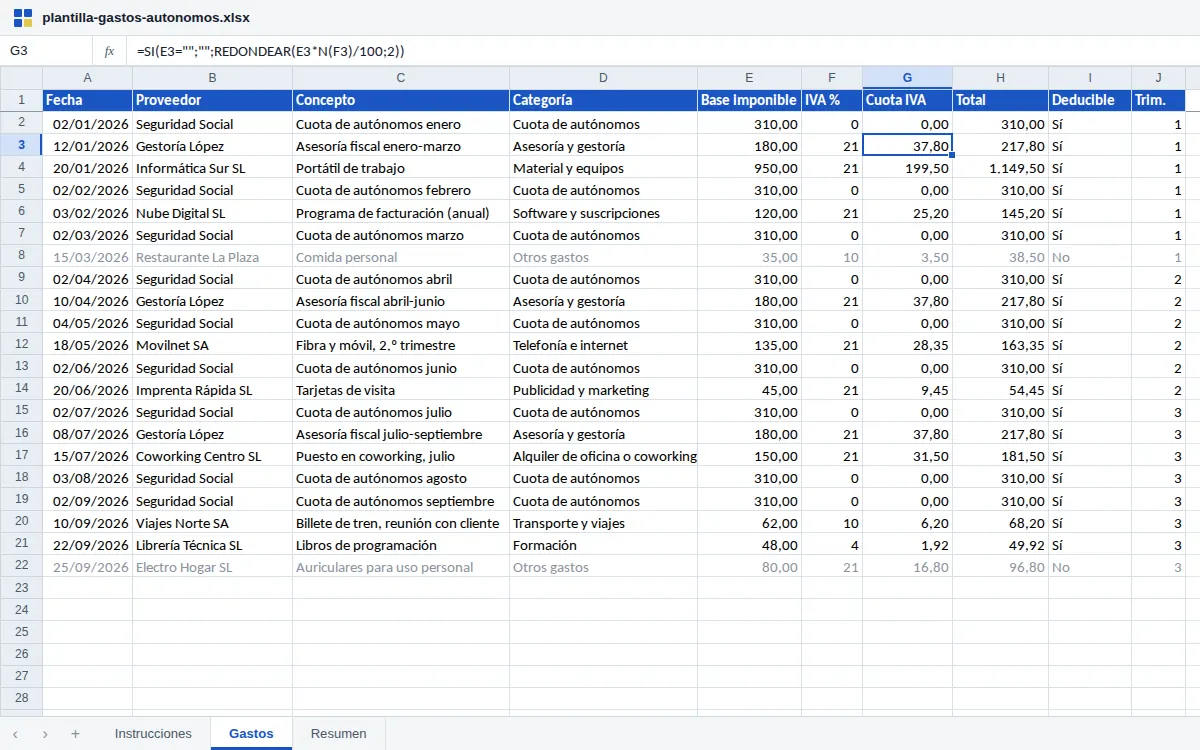This screenshot has width=1200, height=750.
Task: Select cell Comida personal
Action: pos(401,257)
